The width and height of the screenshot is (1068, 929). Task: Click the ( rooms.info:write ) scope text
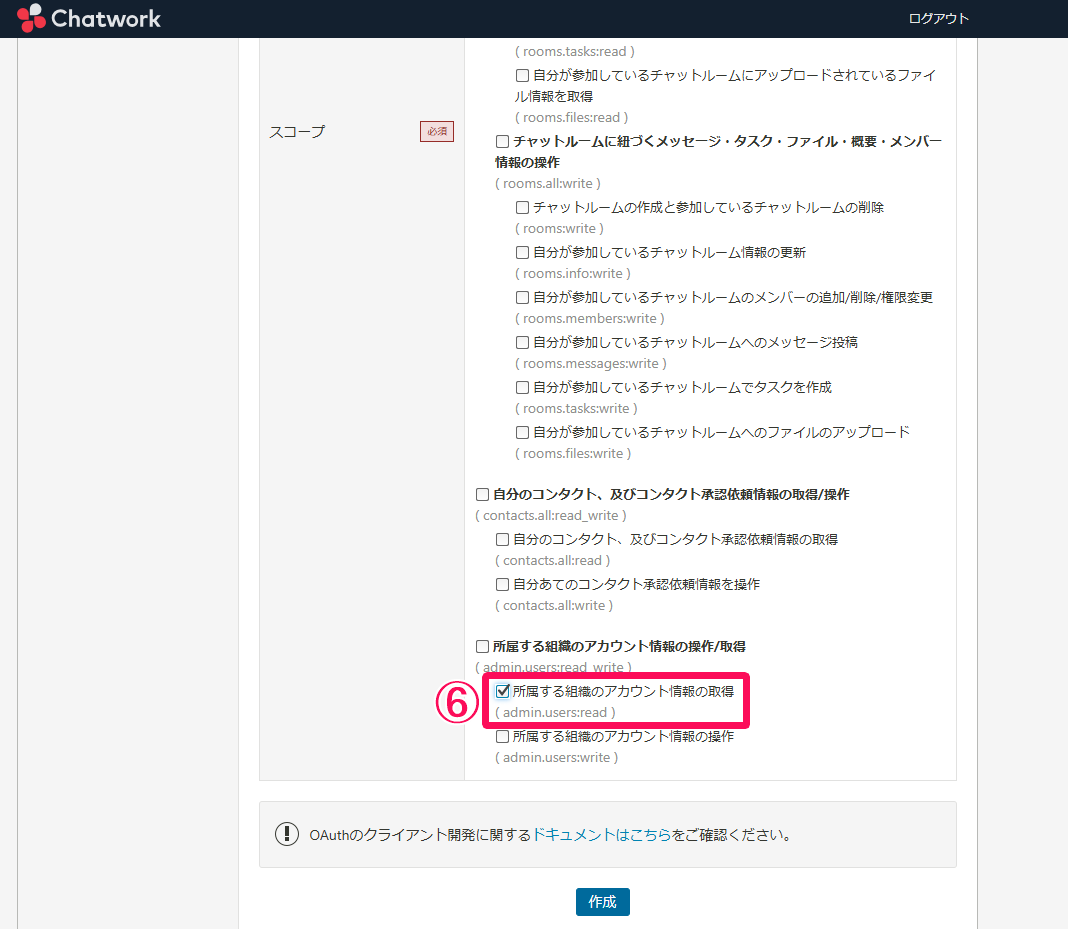573,274
